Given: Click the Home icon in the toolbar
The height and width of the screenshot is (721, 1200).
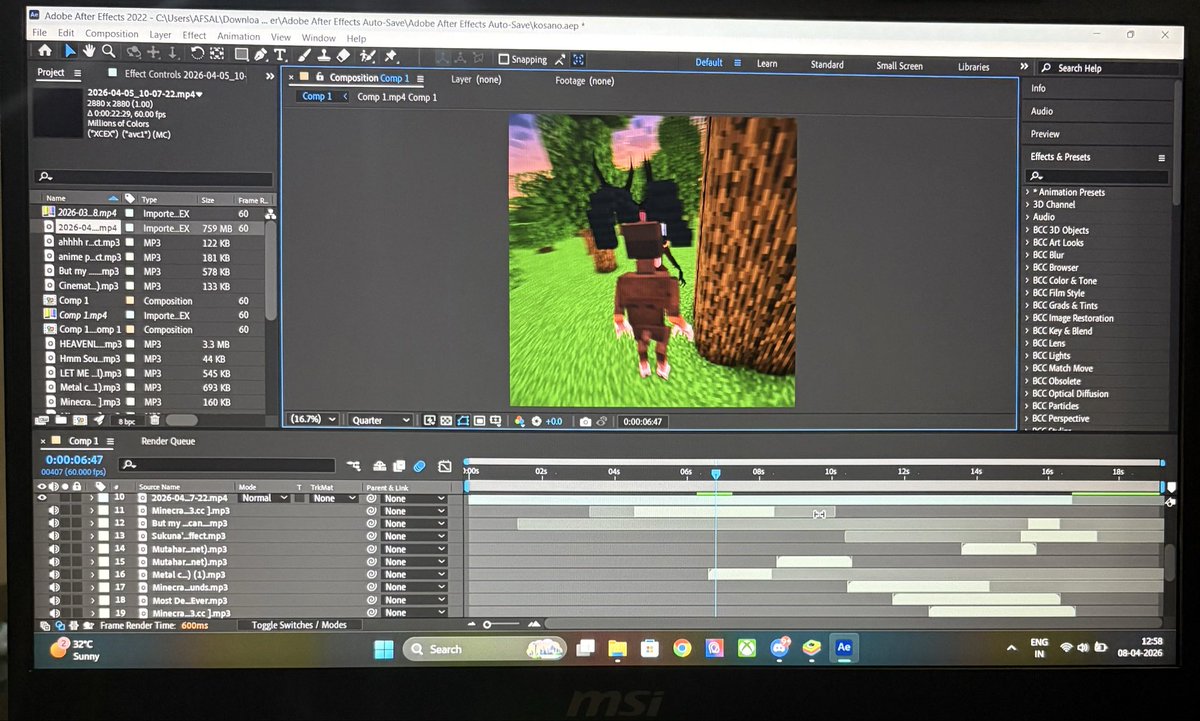Looking at the screenshot, I should click(x=44, y=52).
